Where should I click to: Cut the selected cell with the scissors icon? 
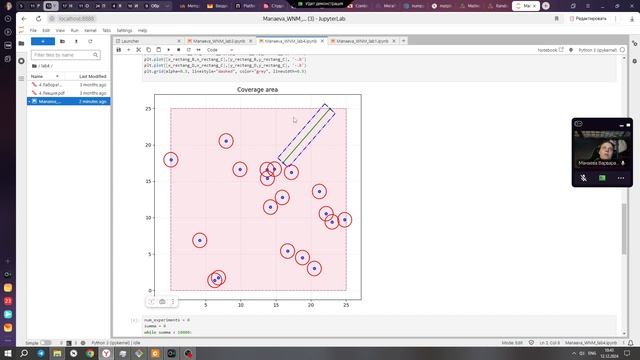point(138,50)
